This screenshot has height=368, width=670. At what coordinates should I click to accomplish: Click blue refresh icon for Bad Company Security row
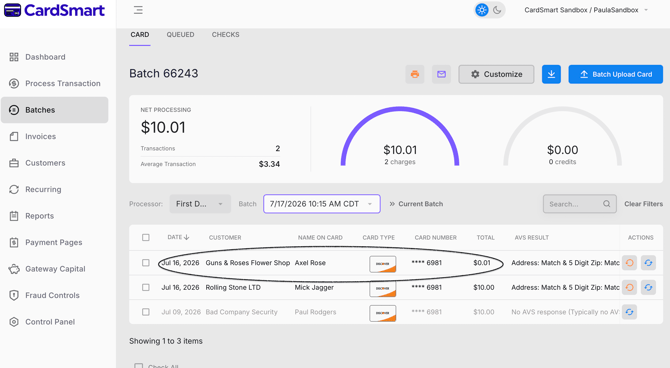[x=629, y=312]
